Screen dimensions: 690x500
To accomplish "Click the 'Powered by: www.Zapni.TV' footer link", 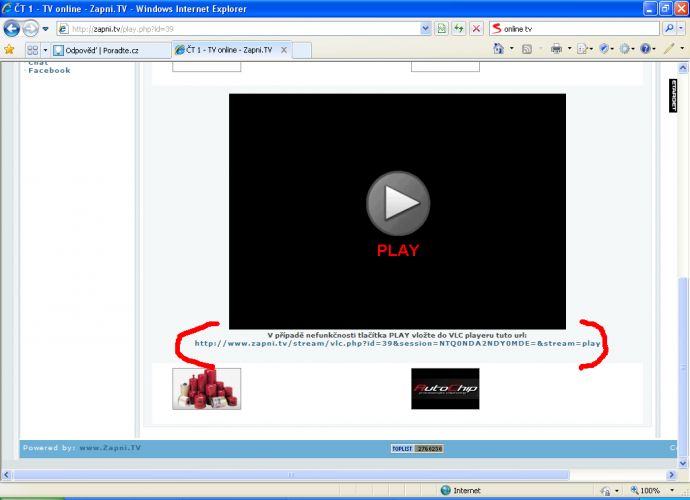I will [x=82, y=448].
